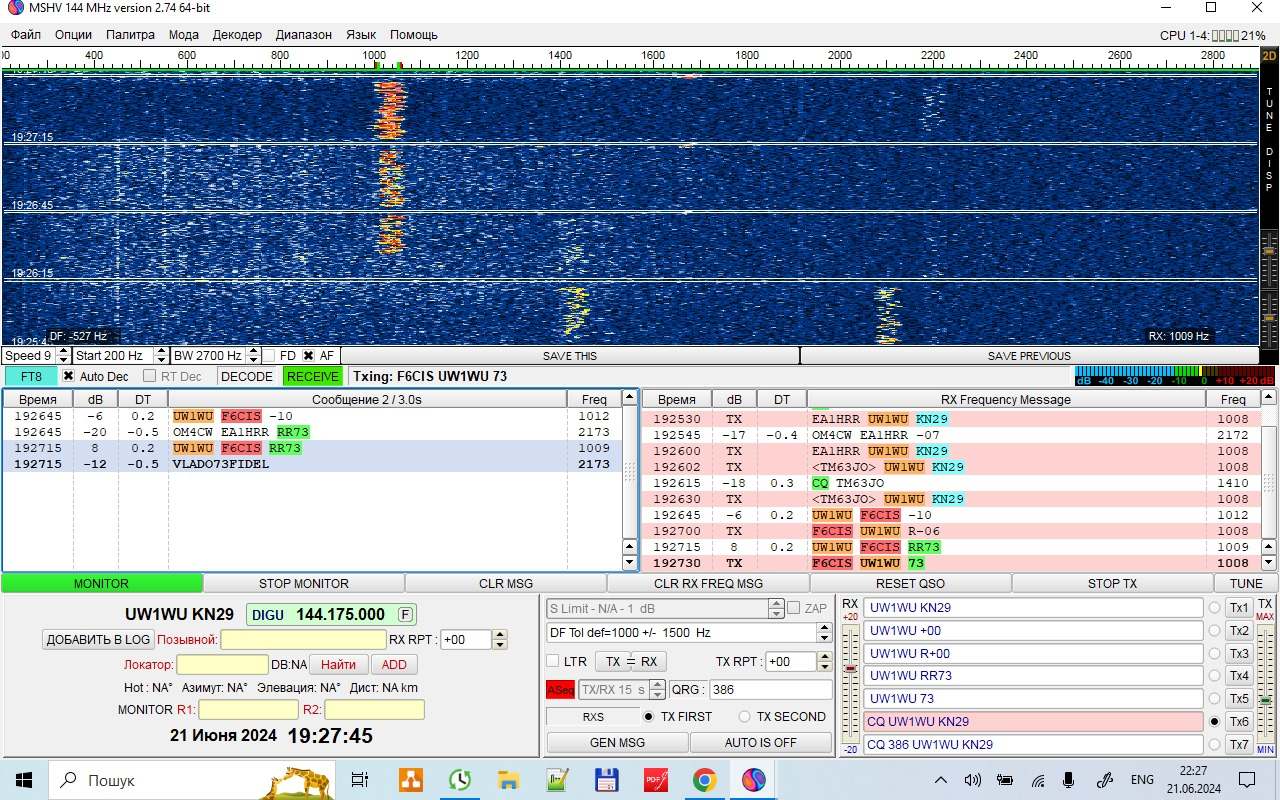Click the MSHV app icon in taskbar
Screen dimensions: 1280x800
pos(753,780)
